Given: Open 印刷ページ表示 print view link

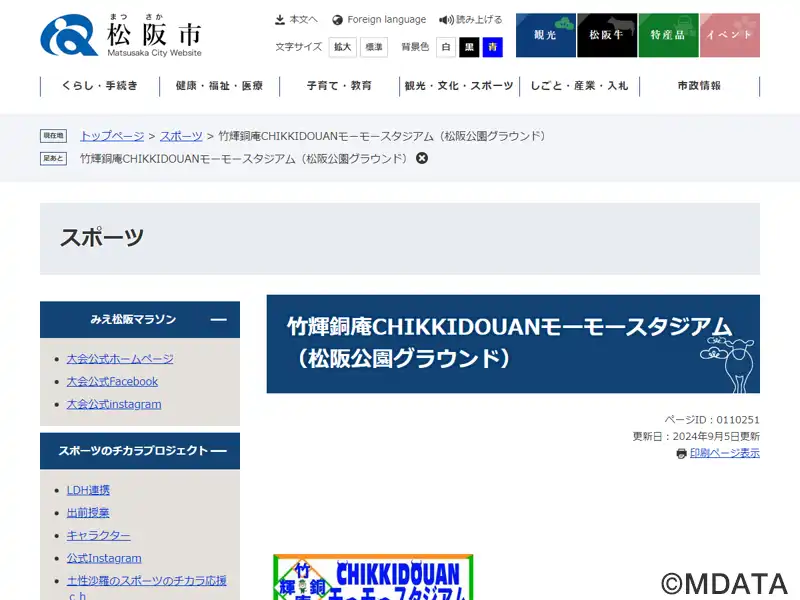Looking at the screenshot, I should coord(725,453).
